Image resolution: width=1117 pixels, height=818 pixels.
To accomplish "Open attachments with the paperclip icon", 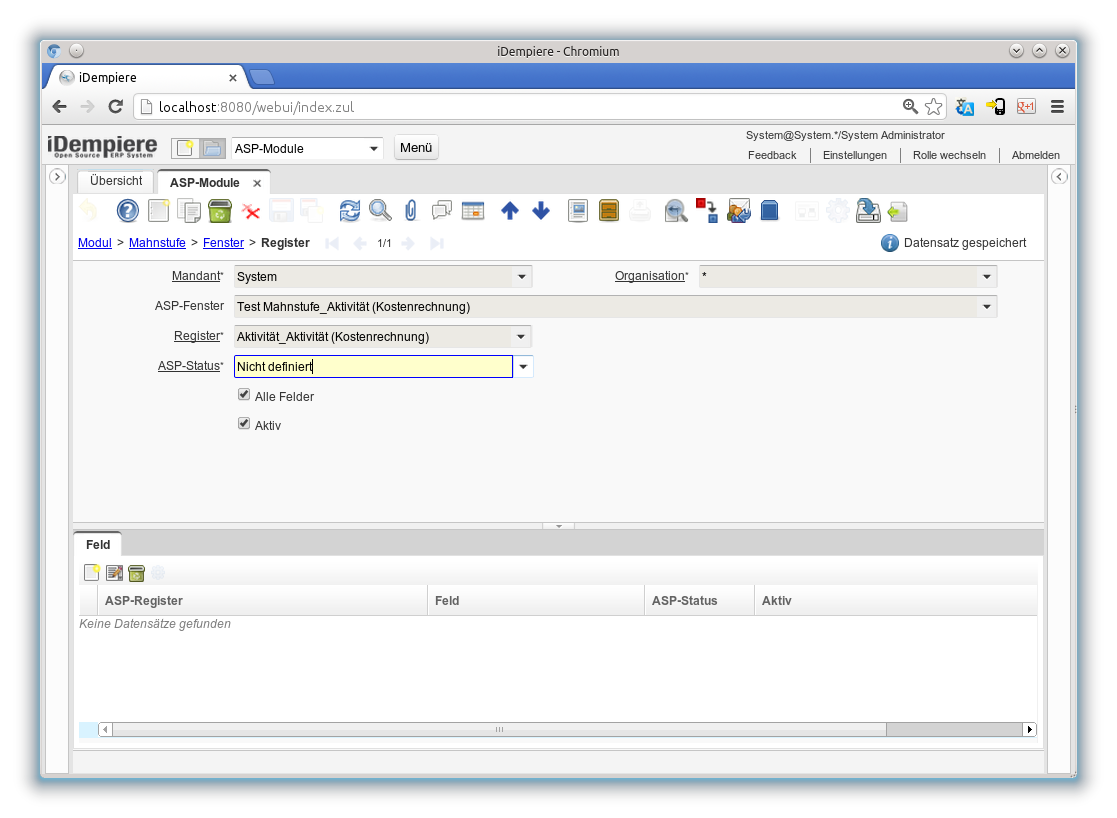I will [410, 210].
